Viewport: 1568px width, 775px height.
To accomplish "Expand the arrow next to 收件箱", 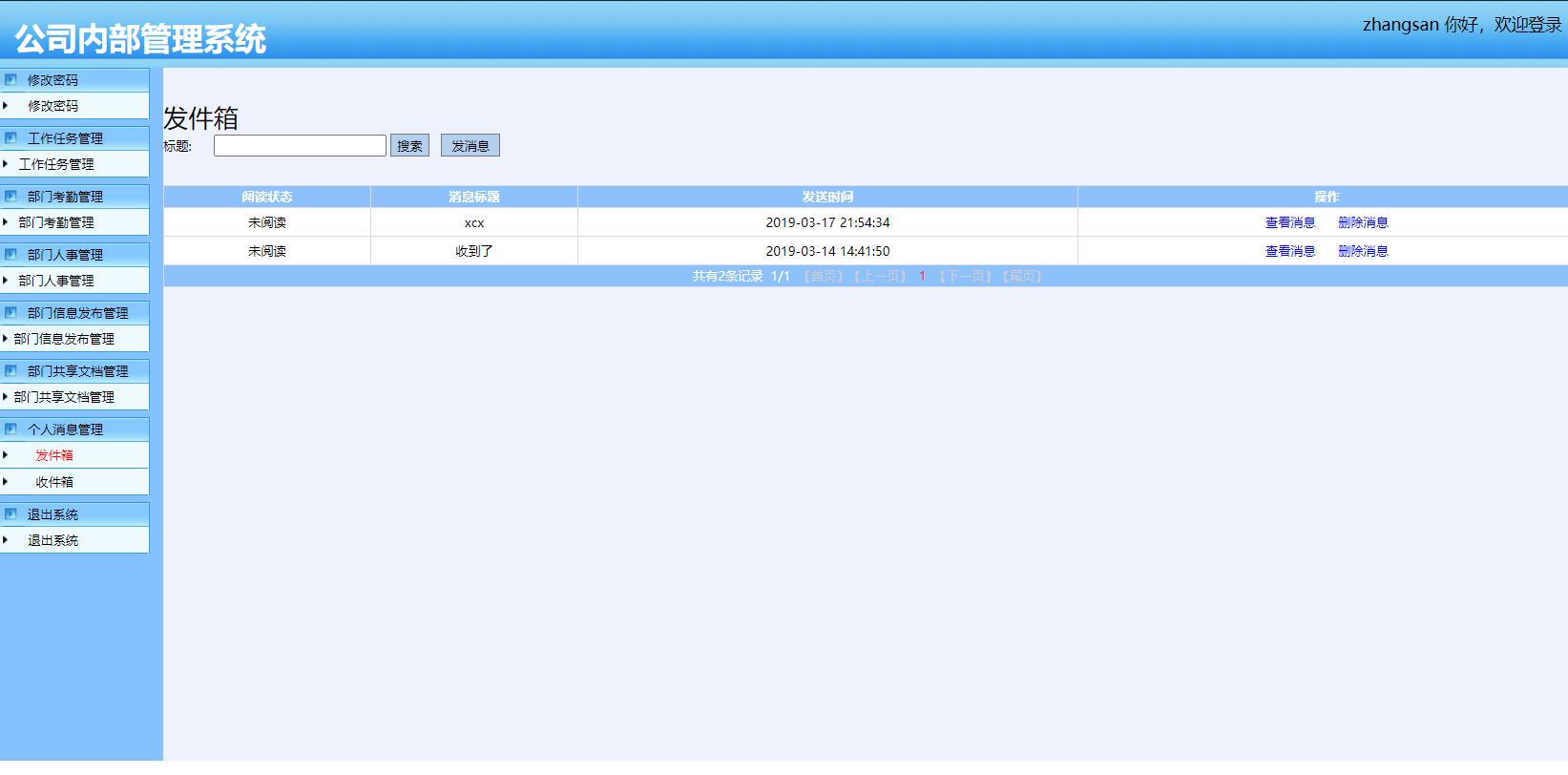I will click(6, 482).
